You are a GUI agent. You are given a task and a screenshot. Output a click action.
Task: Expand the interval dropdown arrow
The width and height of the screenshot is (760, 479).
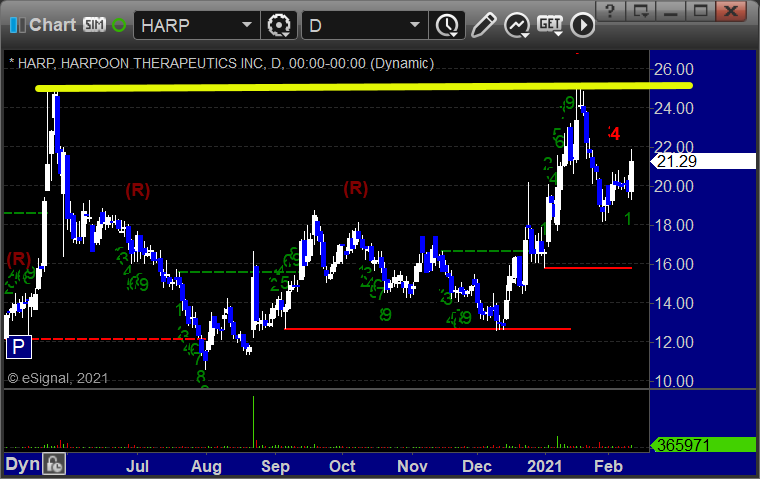click(x=415, y=25)
